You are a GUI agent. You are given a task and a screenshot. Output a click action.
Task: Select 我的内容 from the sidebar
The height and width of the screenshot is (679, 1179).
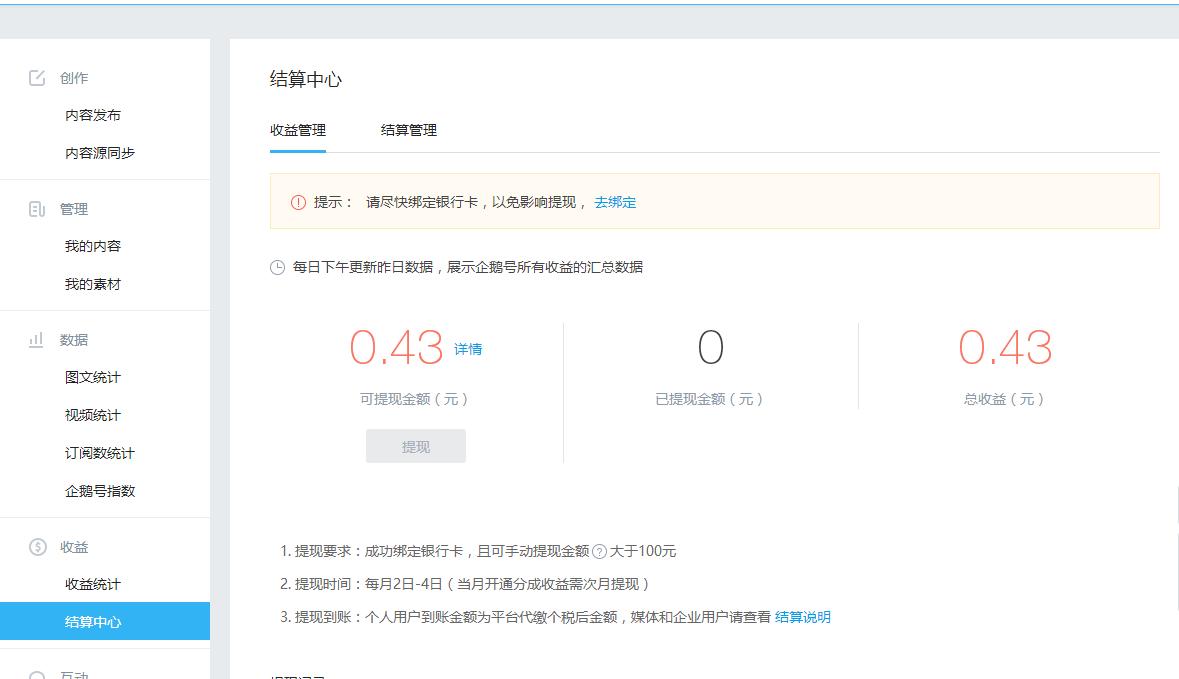[x=93, y=246]
